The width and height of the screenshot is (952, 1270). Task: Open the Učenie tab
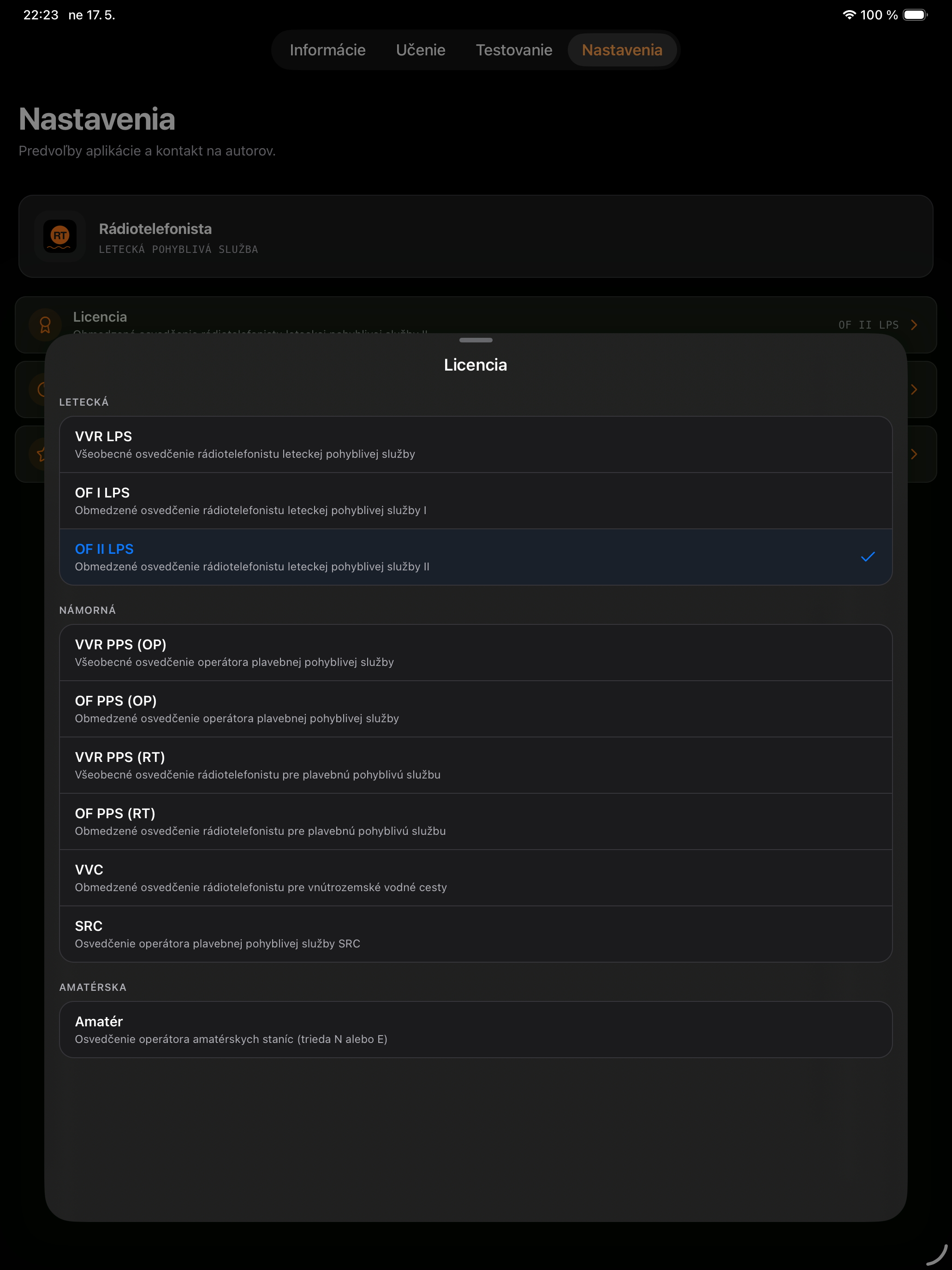[421, 50]
